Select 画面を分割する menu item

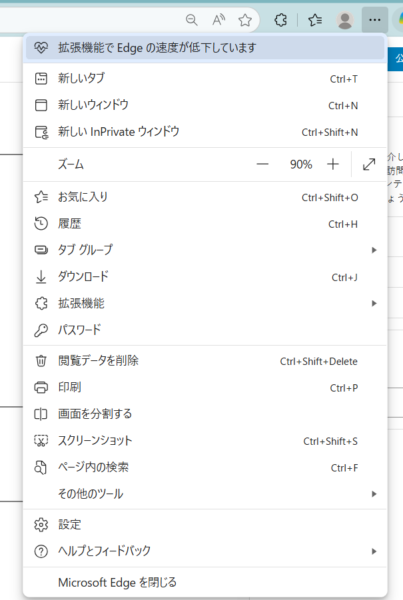pyautogui.click(x=205, y=414)
